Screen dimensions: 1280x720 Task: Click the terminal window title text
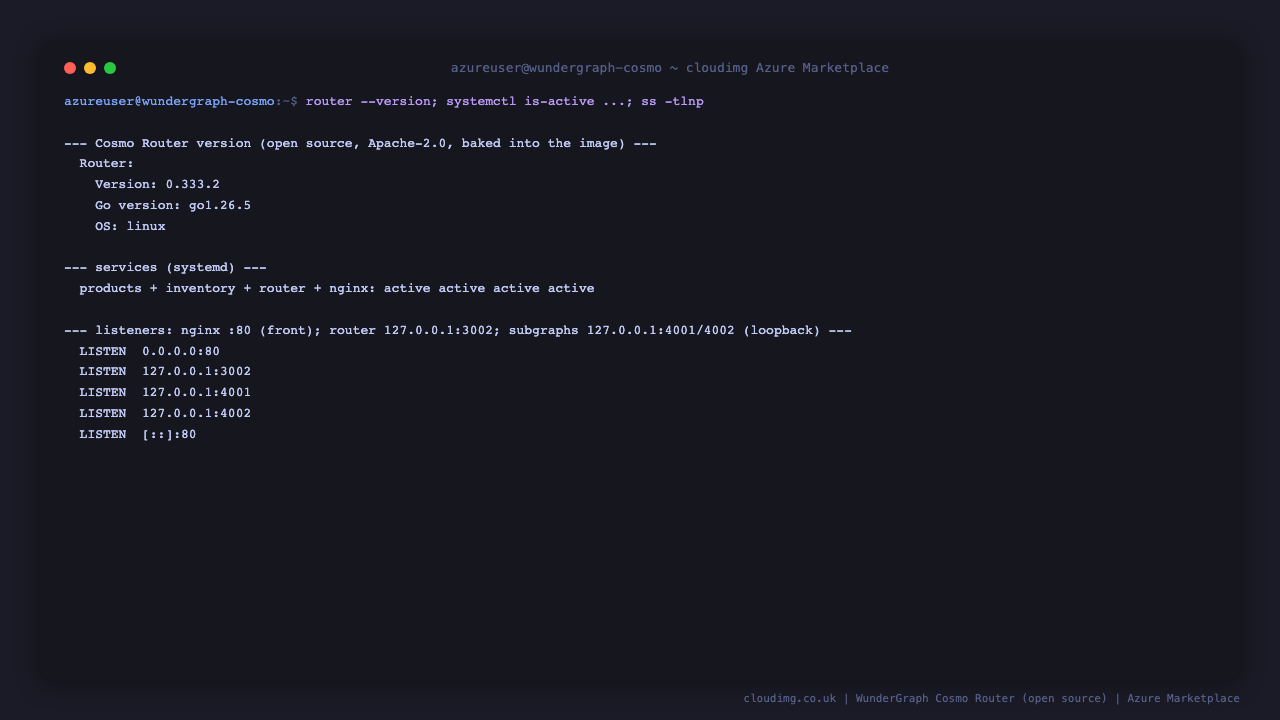[x=669, y=68]
